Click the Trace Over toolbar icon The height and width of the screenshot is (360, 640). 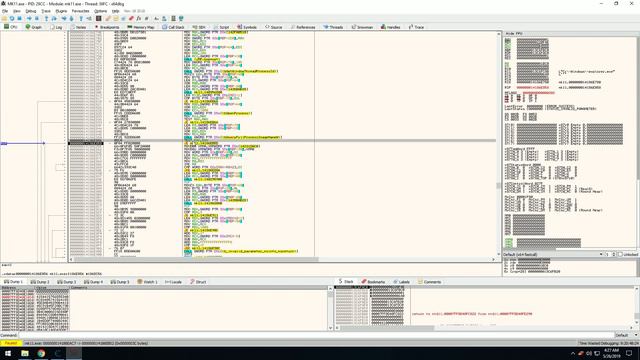(71, 18)
